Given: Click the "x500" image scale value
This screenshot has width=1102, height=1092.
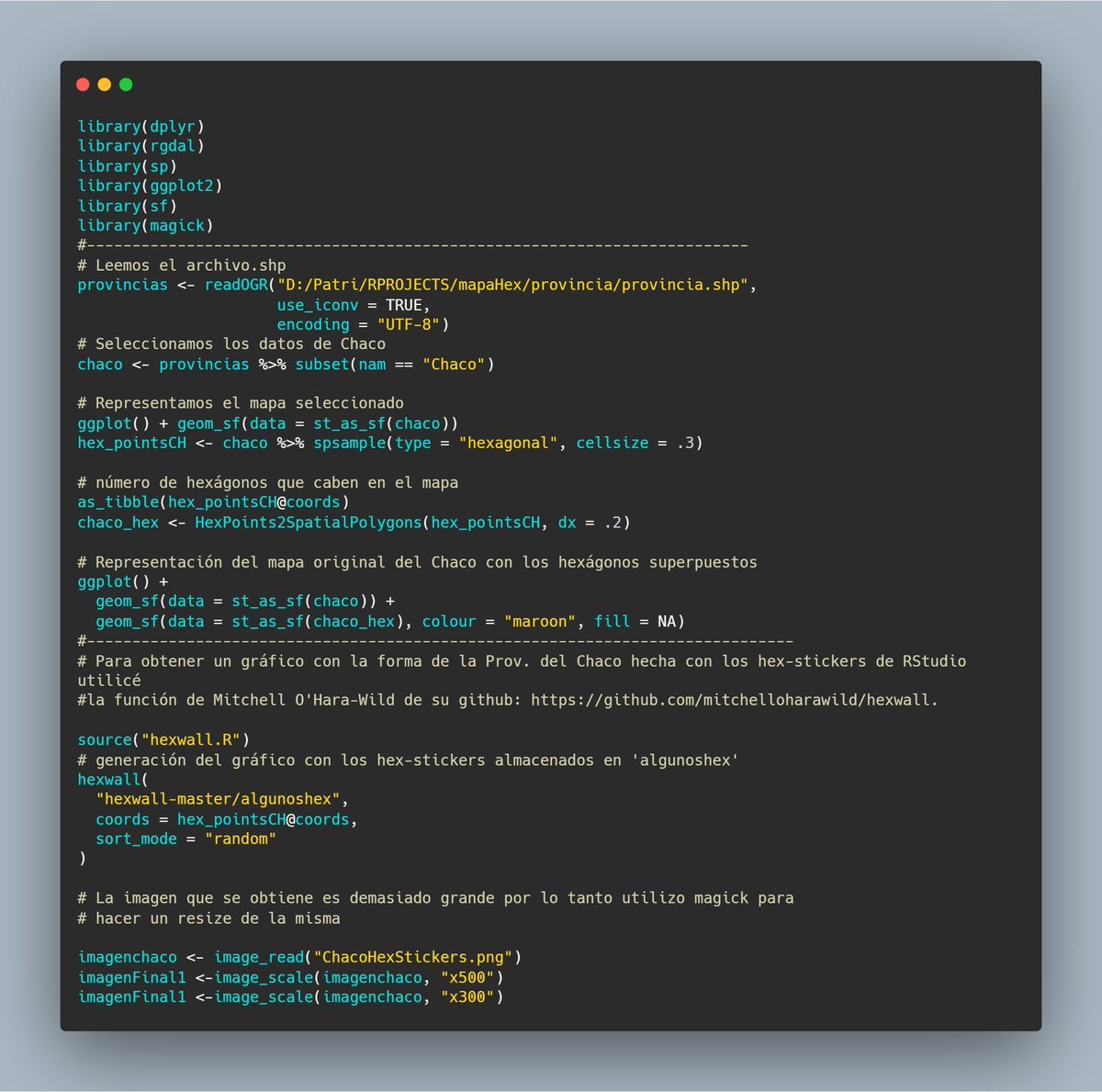Looking at the screenshot, I should (x=467, y=977).
